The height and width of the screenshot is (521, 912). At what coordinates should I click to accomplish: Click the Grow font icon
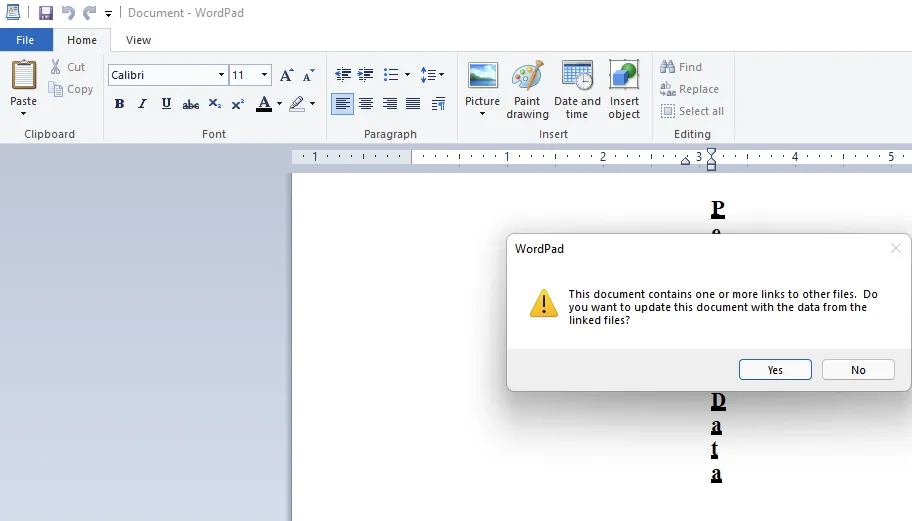[287, 75]
